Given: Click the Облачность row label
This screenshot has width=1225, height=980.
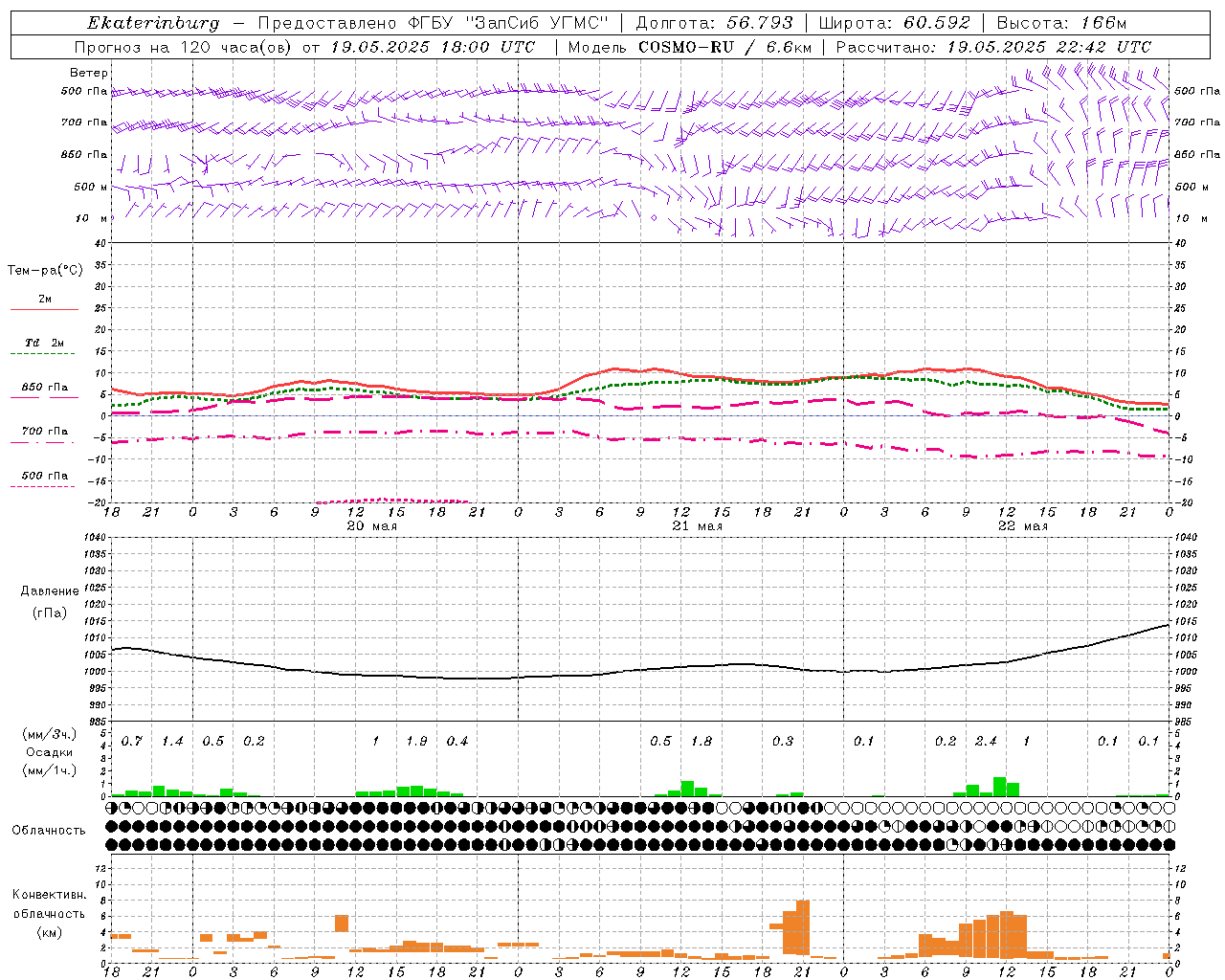Looking at the screenshot, I should pyautogui.click(x=49, y=831).
